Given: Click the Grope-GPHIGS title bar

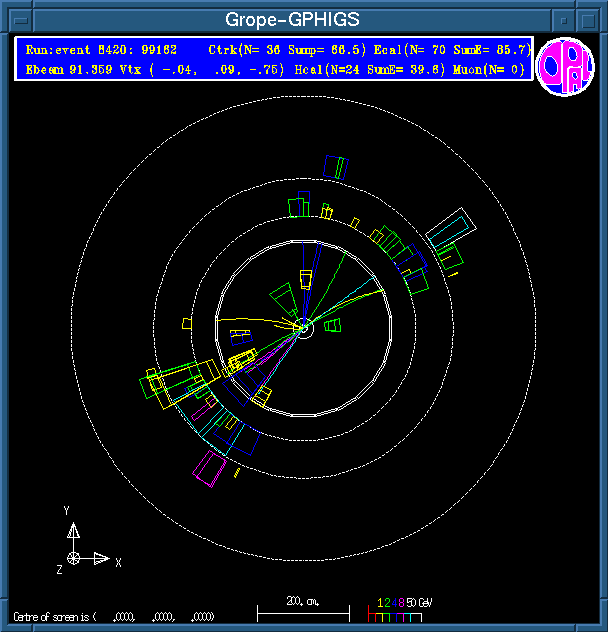Looking at the screenshot, I should coord(290,19).
